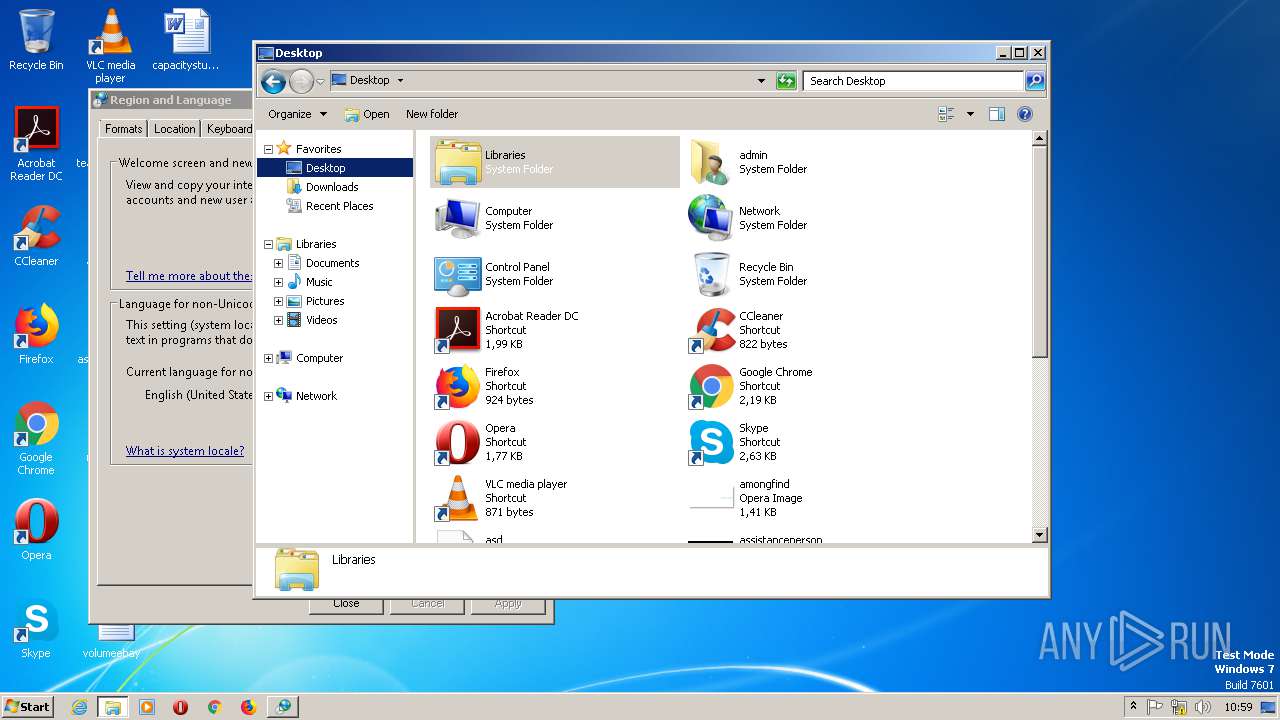Click the refresh button beside address bar
This screenshot has width=1280, height=720.
coord(786,81)
